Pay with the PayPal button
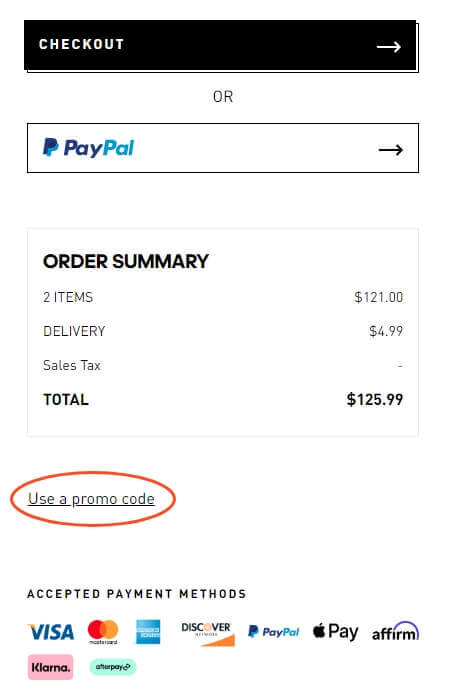The width and height of the screenshot is (450, 700). coord(223,148)
